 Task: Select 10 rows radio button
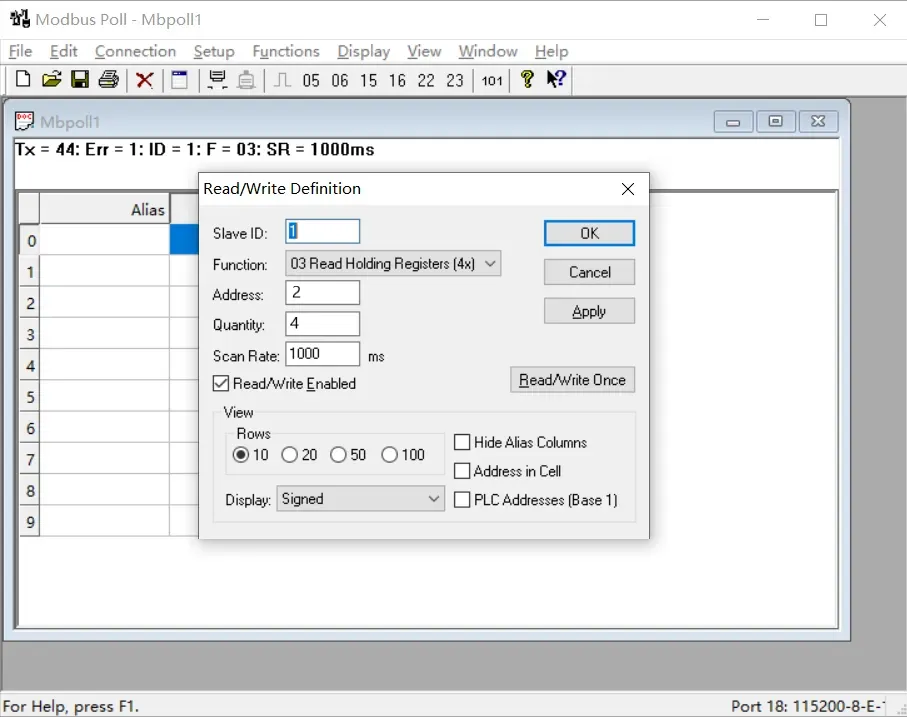(241, 455)
